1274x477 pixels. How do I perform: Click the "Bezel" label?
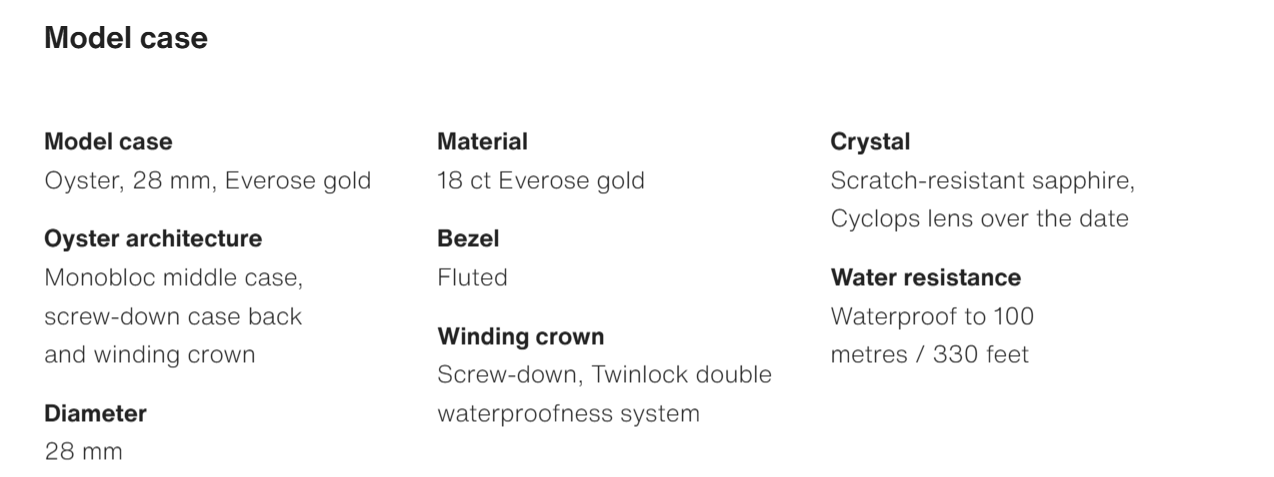468,239
